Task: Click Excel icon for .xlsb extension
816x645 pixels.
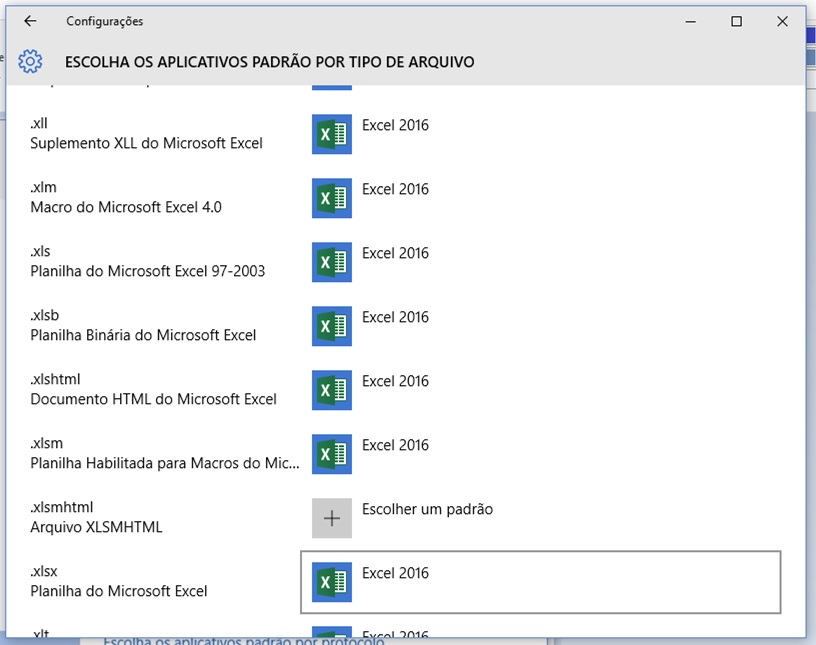Action: point(332,326)
